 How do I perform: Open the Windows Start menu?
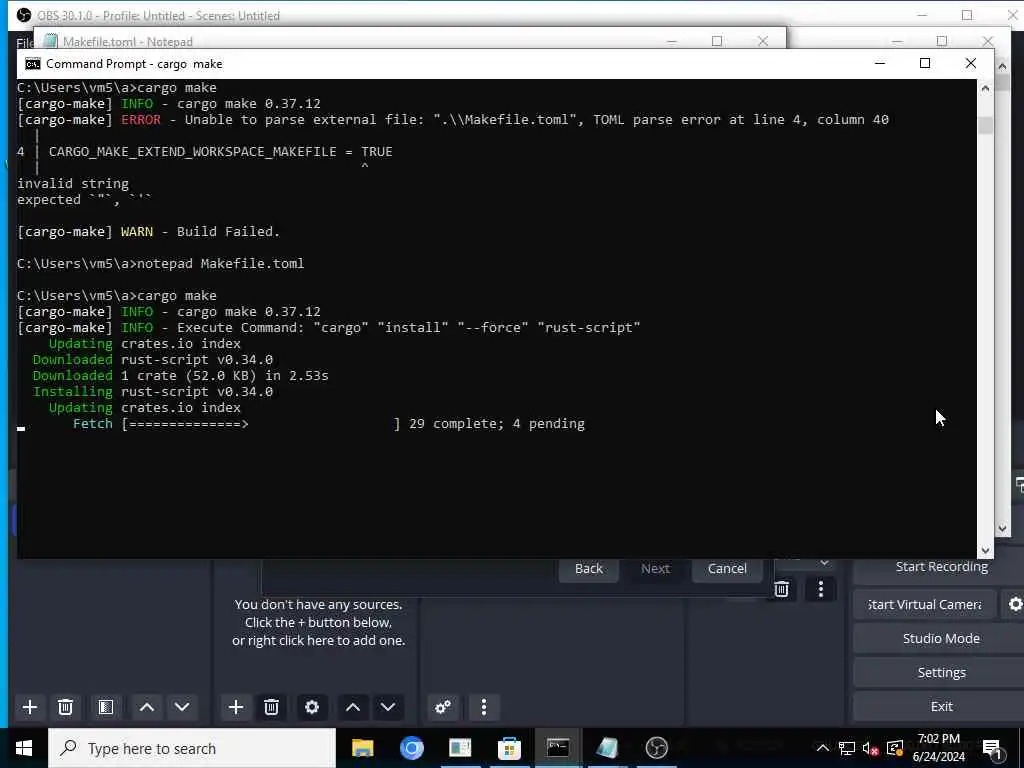click(x=24, y=748)
